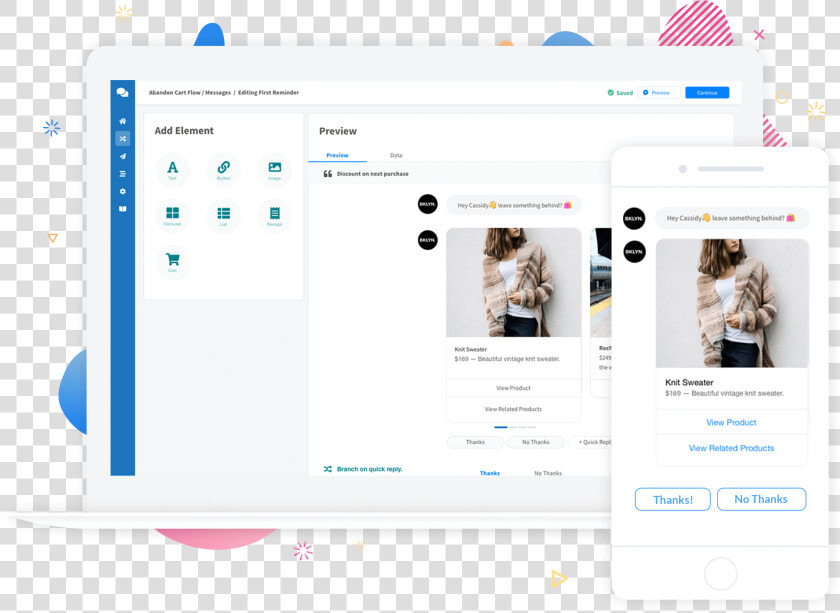The height and width of the screenshot is (613, 840).
Task: Click the quote icon beside Discount on next purchase
Action: (327, 174)
